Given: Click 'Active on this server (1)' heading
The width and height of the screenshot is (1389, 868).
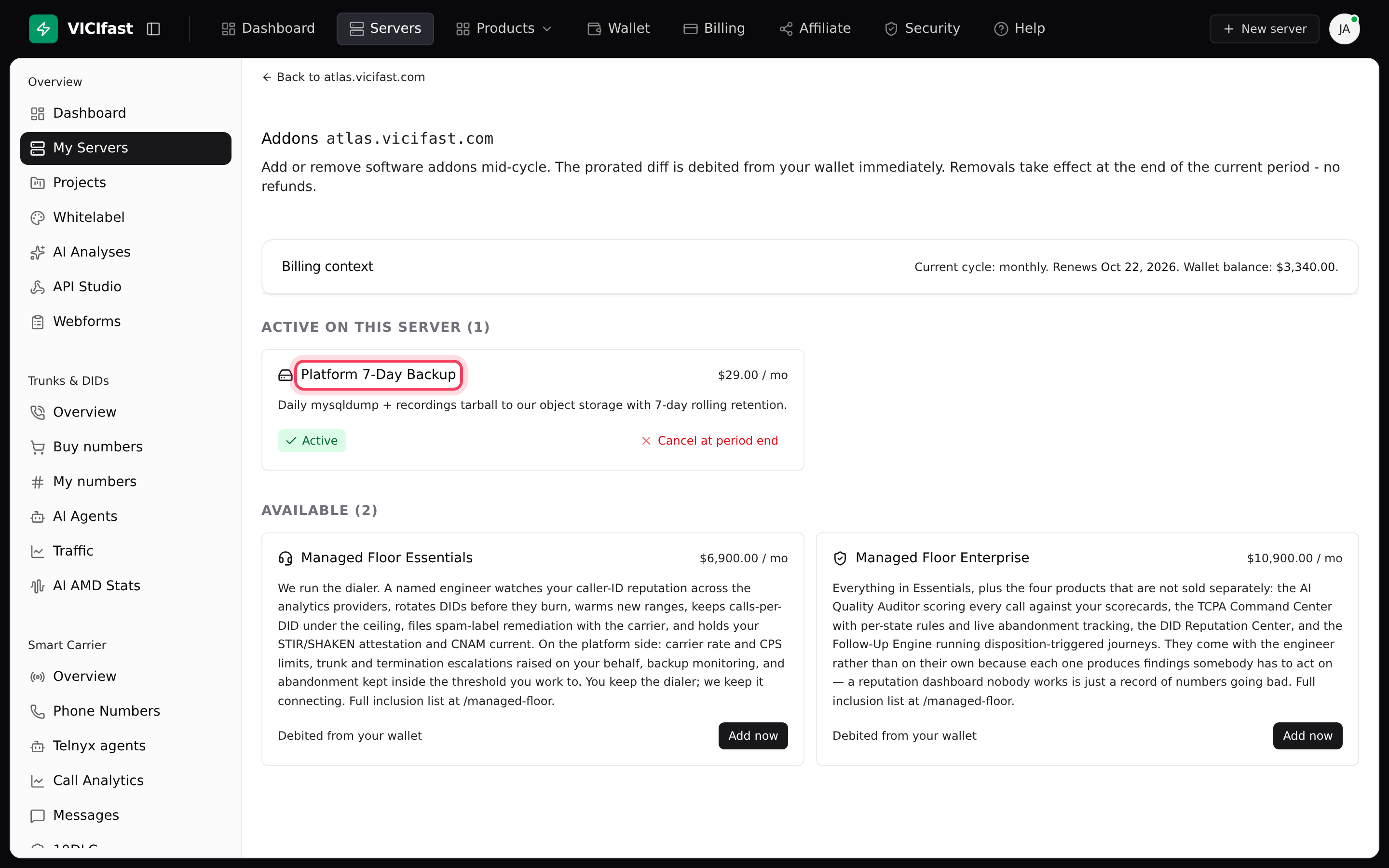Looking at the screenshot, I should pyautogui.click(x=376, y=327).
